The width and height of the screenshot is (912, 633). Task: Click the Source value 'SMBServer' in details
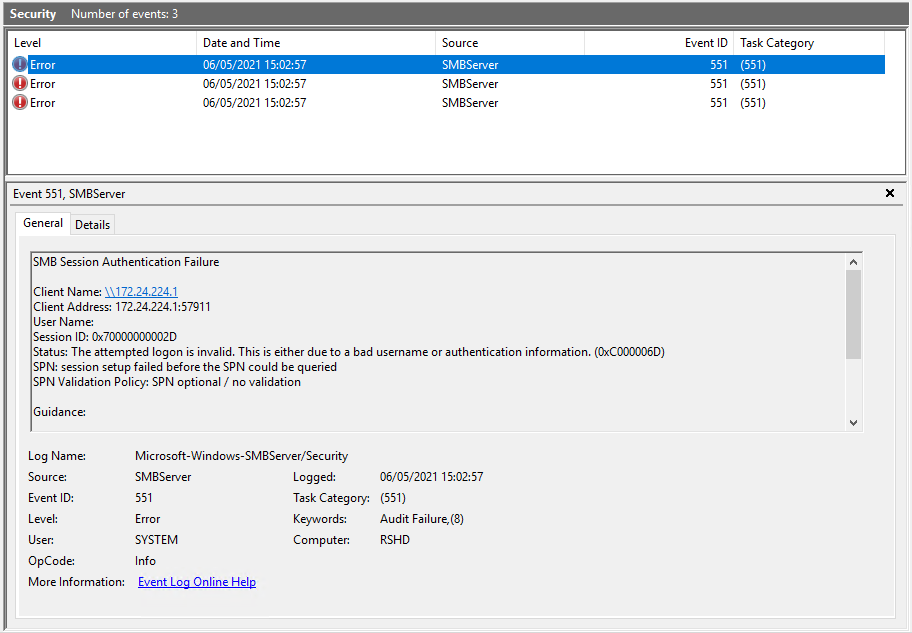click(163, 477)
